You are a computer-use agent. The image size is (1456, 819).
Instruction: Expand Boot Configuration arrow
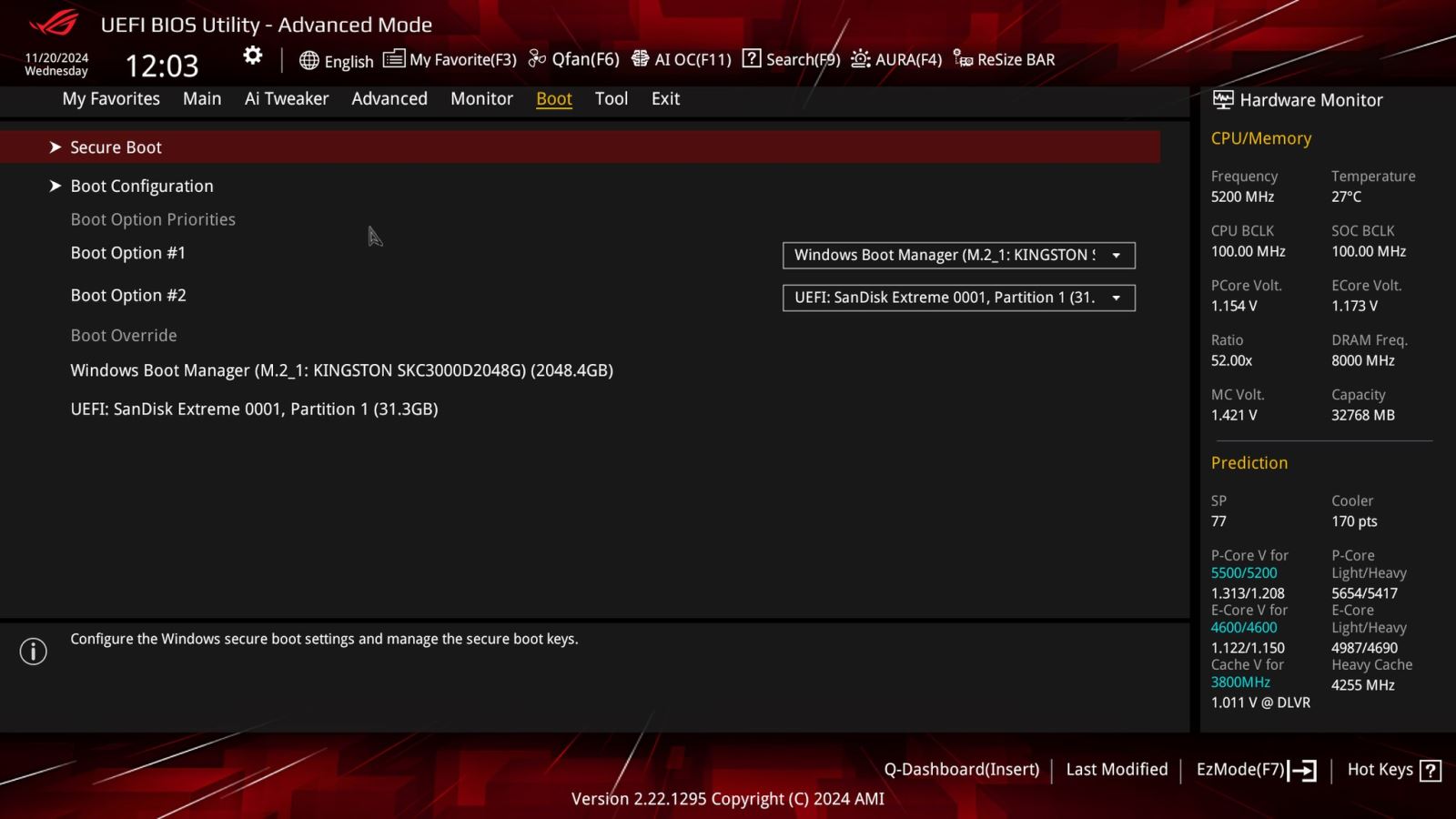56,186
